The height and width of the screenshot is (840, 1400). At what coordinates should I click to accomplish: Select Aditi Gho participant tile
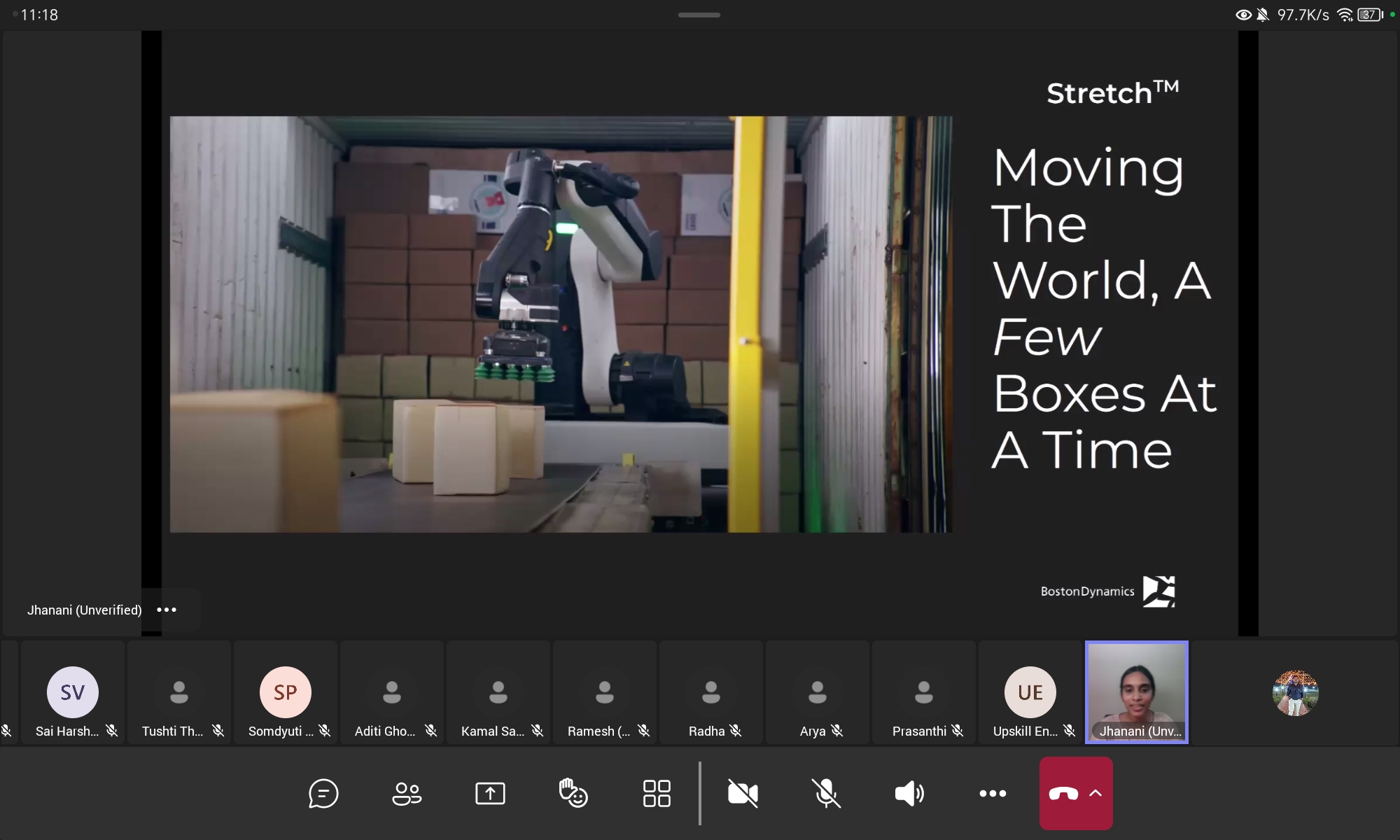(x=392, y=692)
